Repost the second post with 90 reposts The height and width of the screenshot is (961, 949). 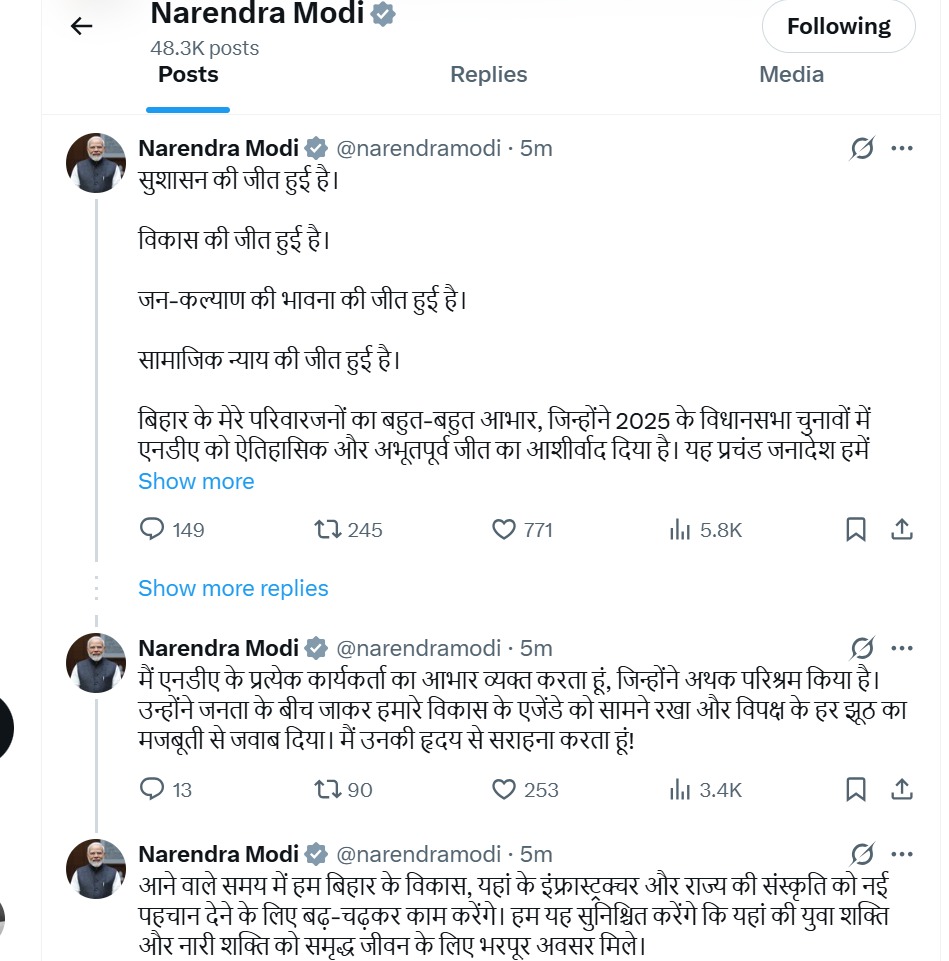click(x=328, y=790)
